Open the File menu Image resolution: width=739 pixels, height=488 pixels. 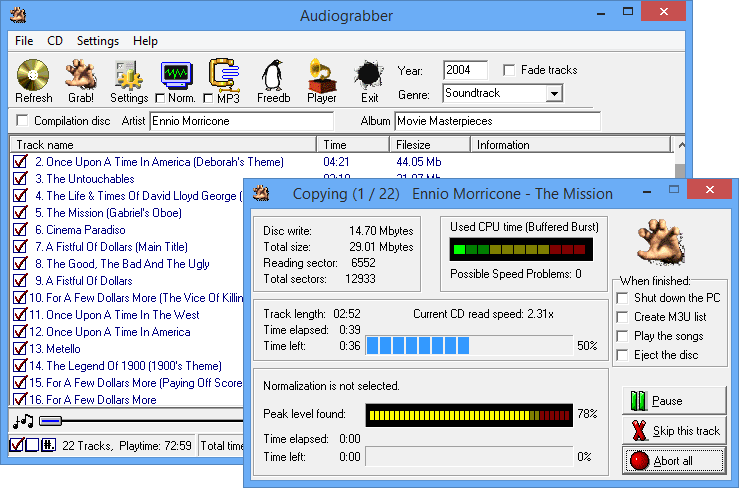point(24,41)
